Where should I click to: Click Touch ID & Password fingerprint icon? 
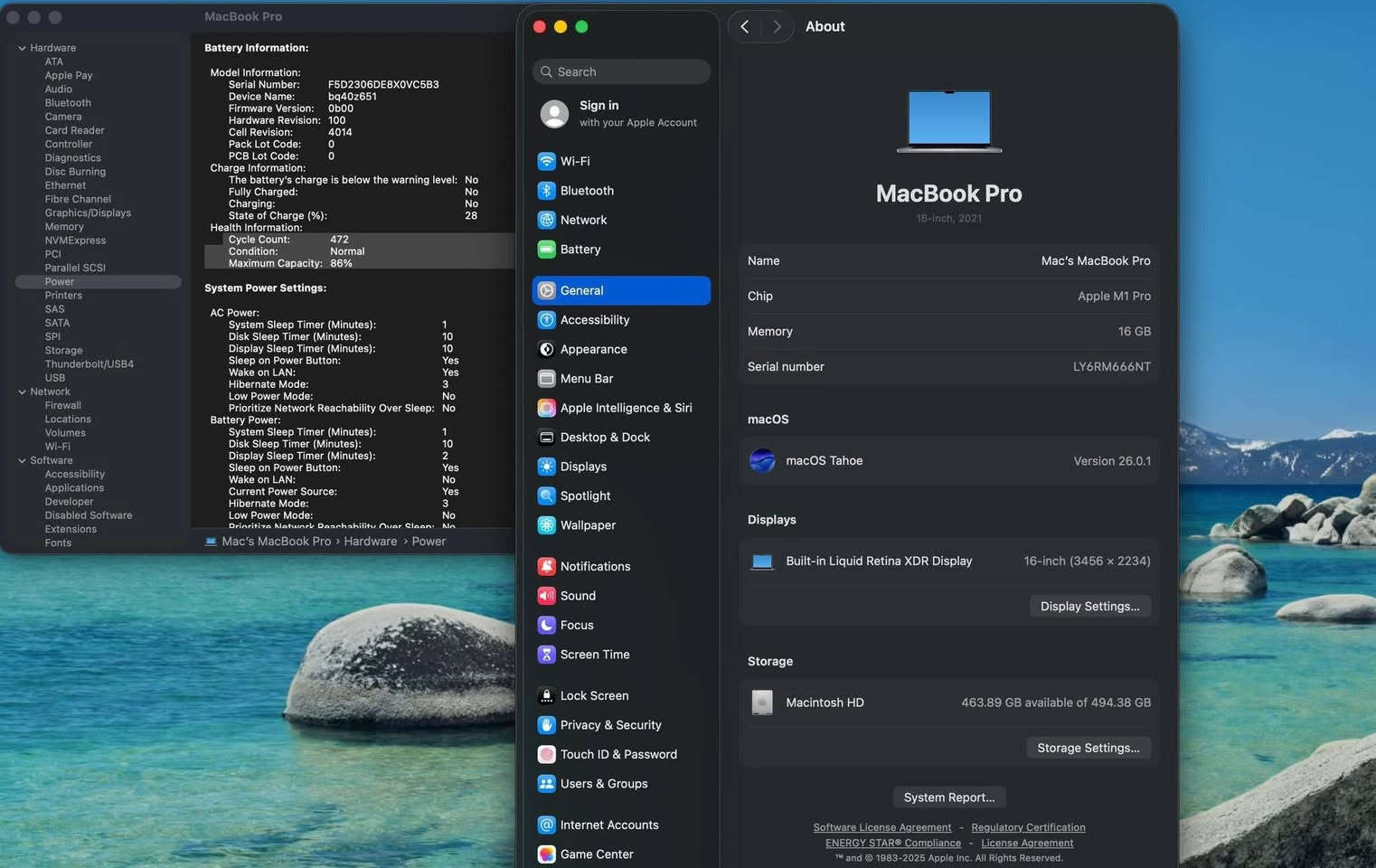coord(546,755)
